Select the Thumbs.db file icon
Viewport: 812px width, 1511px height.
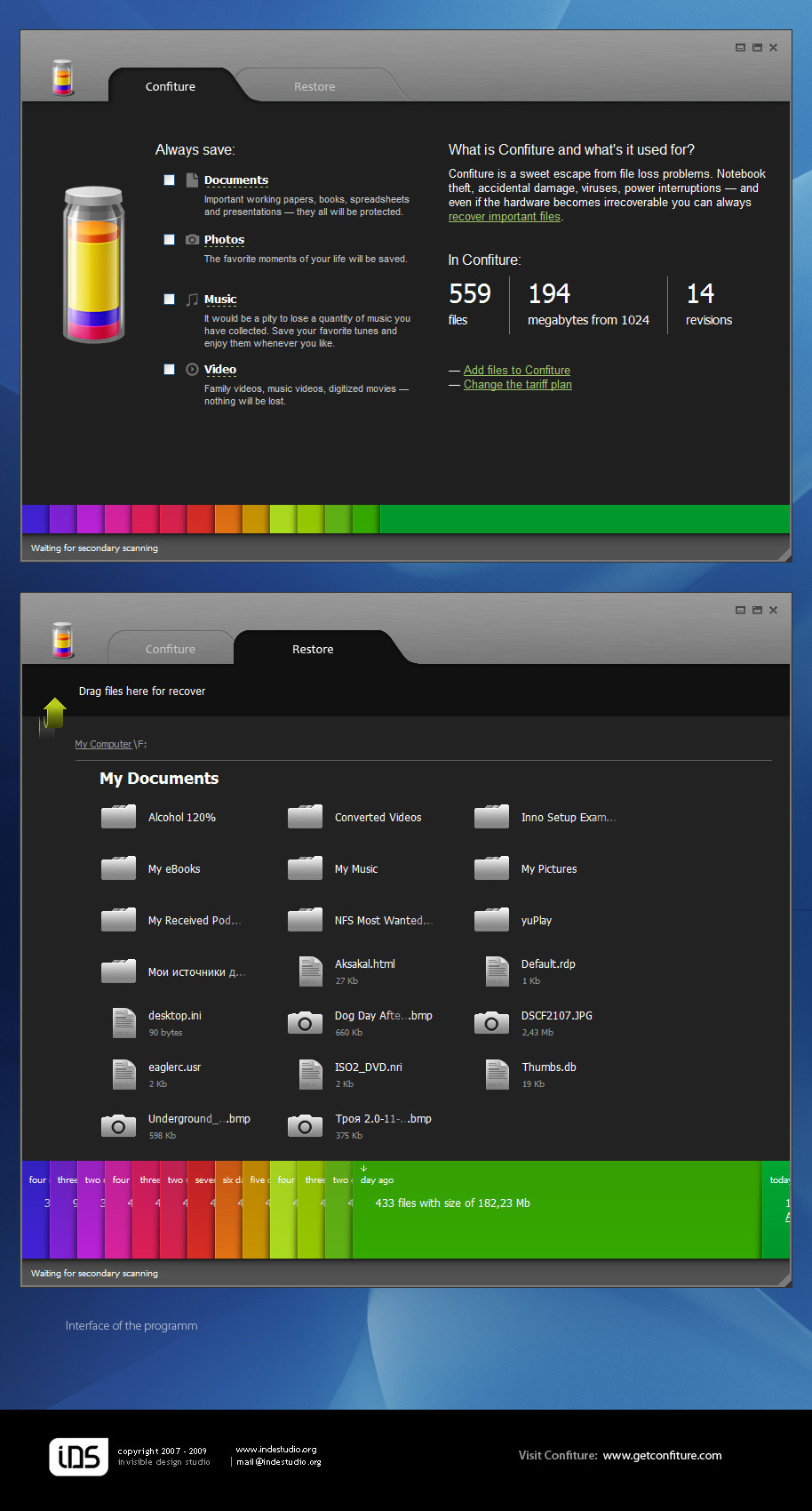point(498,1075)
